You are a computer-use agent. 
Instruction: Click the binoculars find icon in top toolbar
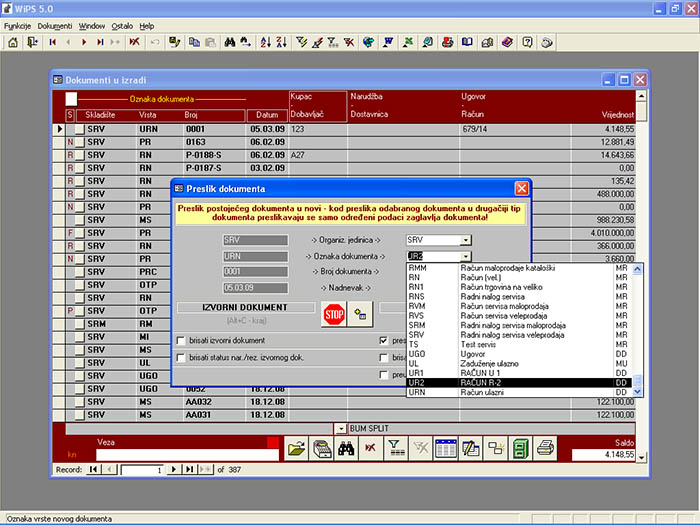[230, 42]
